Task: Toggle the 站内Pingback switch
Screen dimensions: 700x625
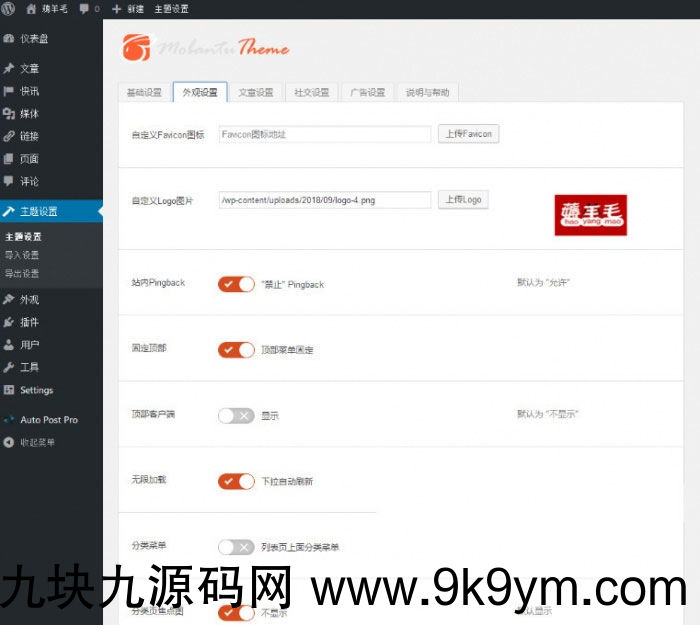Action: pyautogui.click(x=236, y=284)
